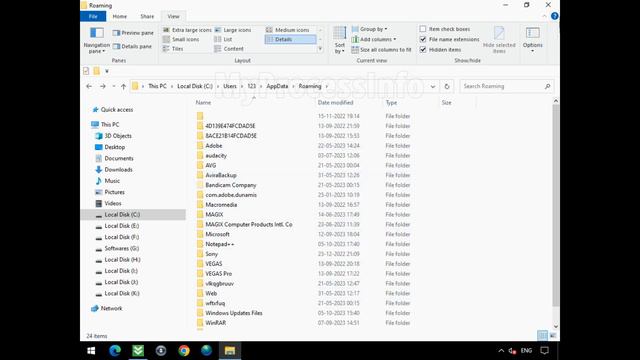Viewport: 640px width, 360px height.
Task: Expand the layout gallery more arrow
Action: tap(320, 49)
